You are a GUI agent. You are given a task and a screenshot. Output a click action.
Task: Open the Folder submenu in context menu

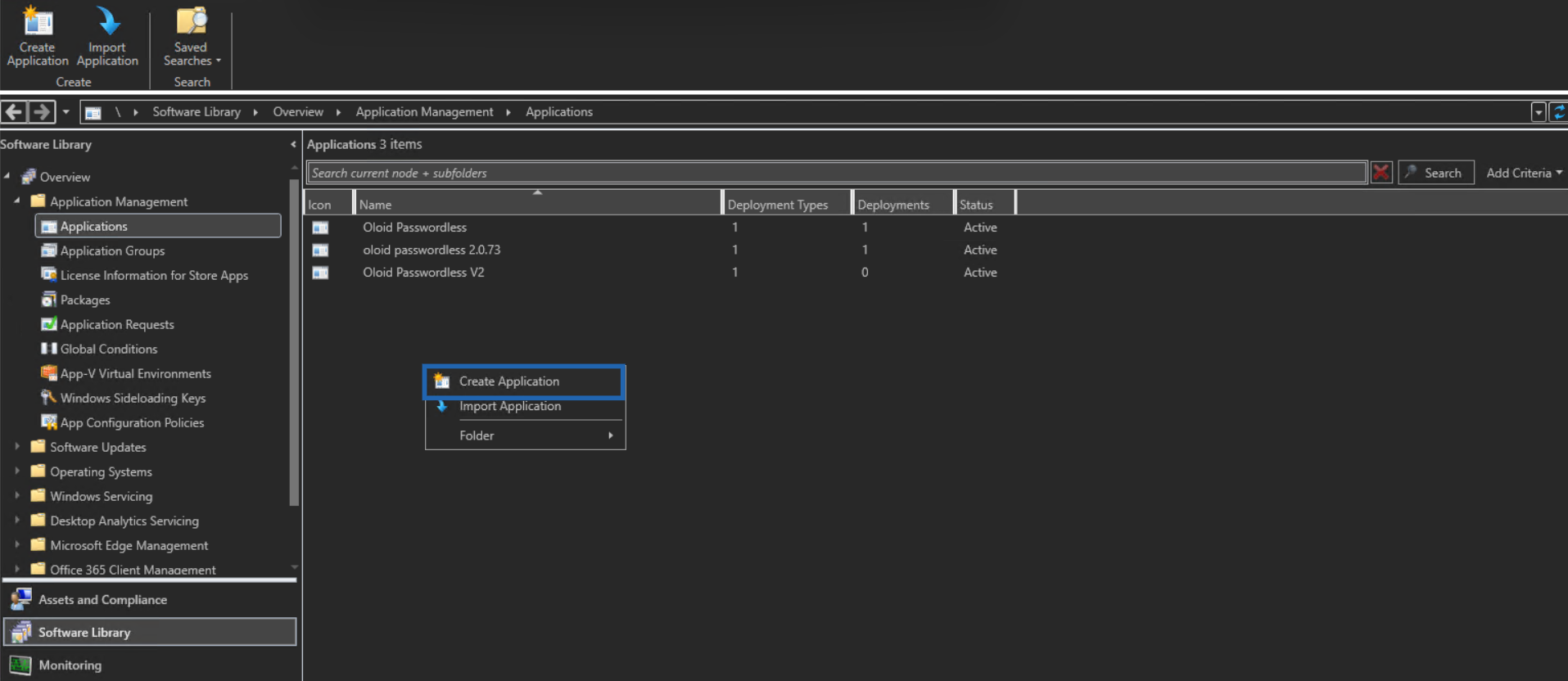524,435
